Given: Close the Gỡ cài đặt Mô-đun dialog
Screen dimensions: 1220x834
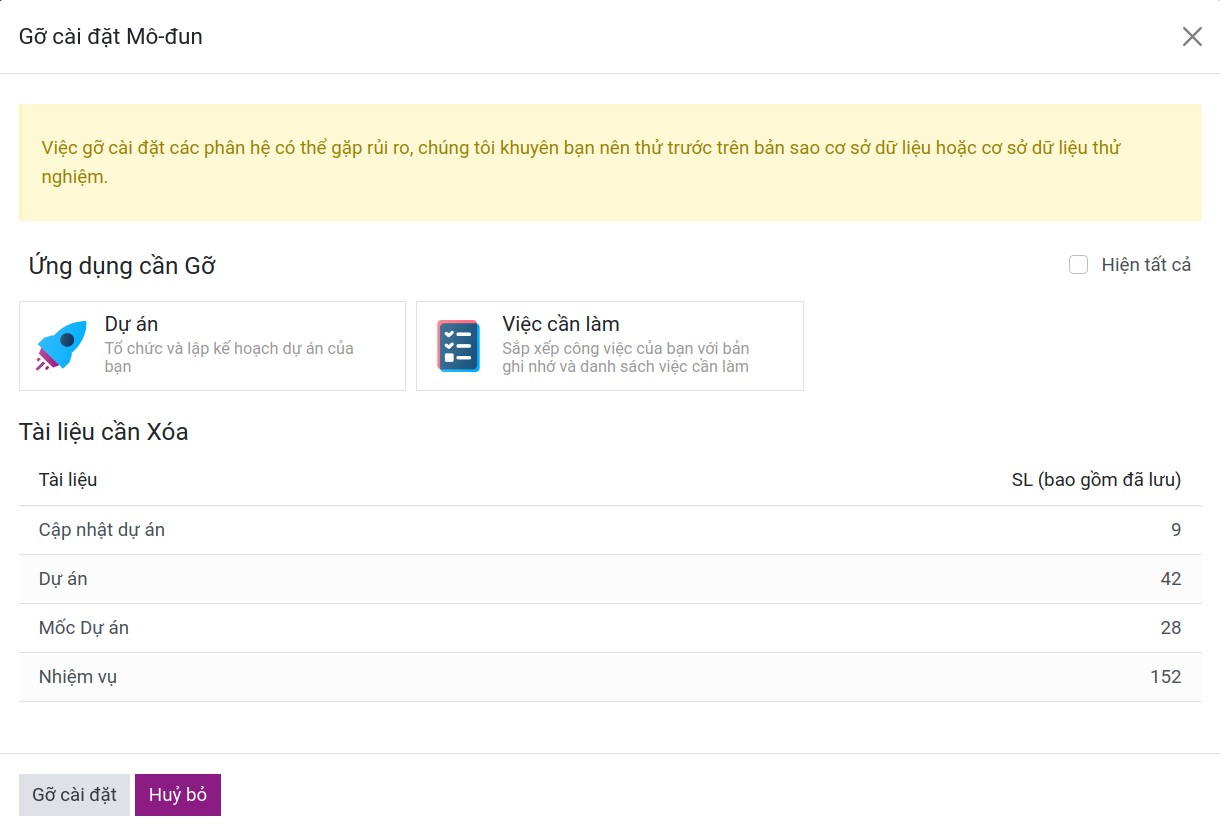Looking at the screenshot, I should tap(1192, 37).
